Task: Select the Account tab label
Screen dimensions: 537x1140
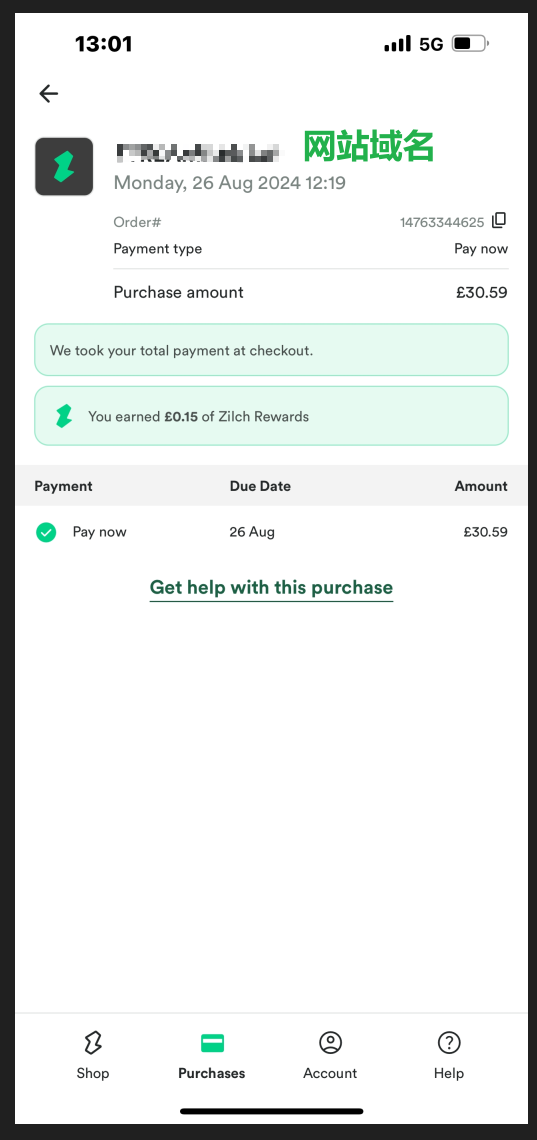Action: pyautogui.click(x=330, y=1073)
